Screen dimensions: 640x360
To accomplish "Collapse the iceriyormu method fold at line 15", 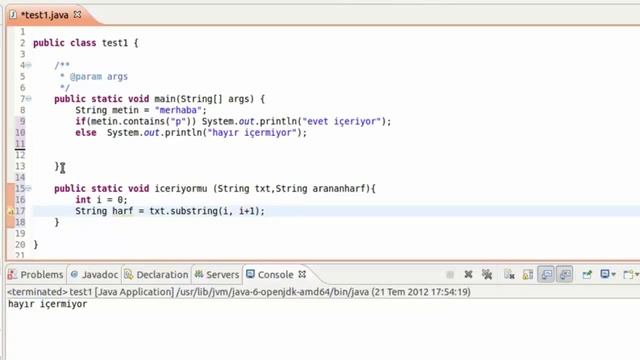I will pos(29,188).
